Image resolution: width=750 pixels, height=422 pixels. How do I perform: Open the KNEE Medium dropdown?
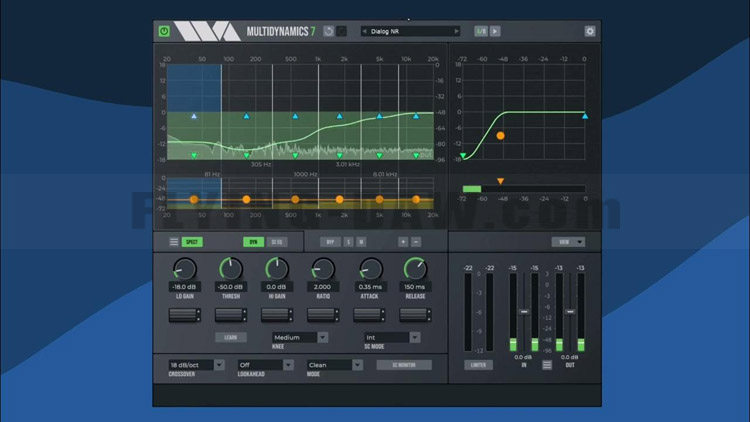point(300,337)
